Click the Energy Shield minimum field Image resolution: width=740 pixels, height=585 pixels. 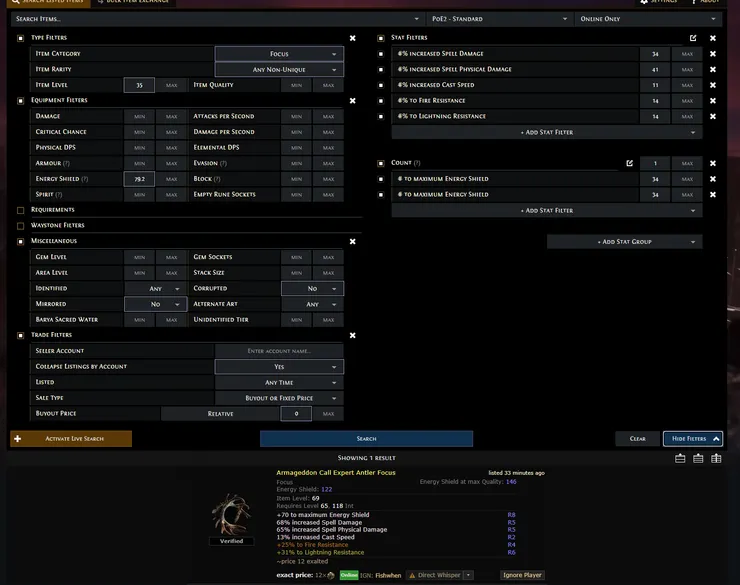[x=139, y=179]
